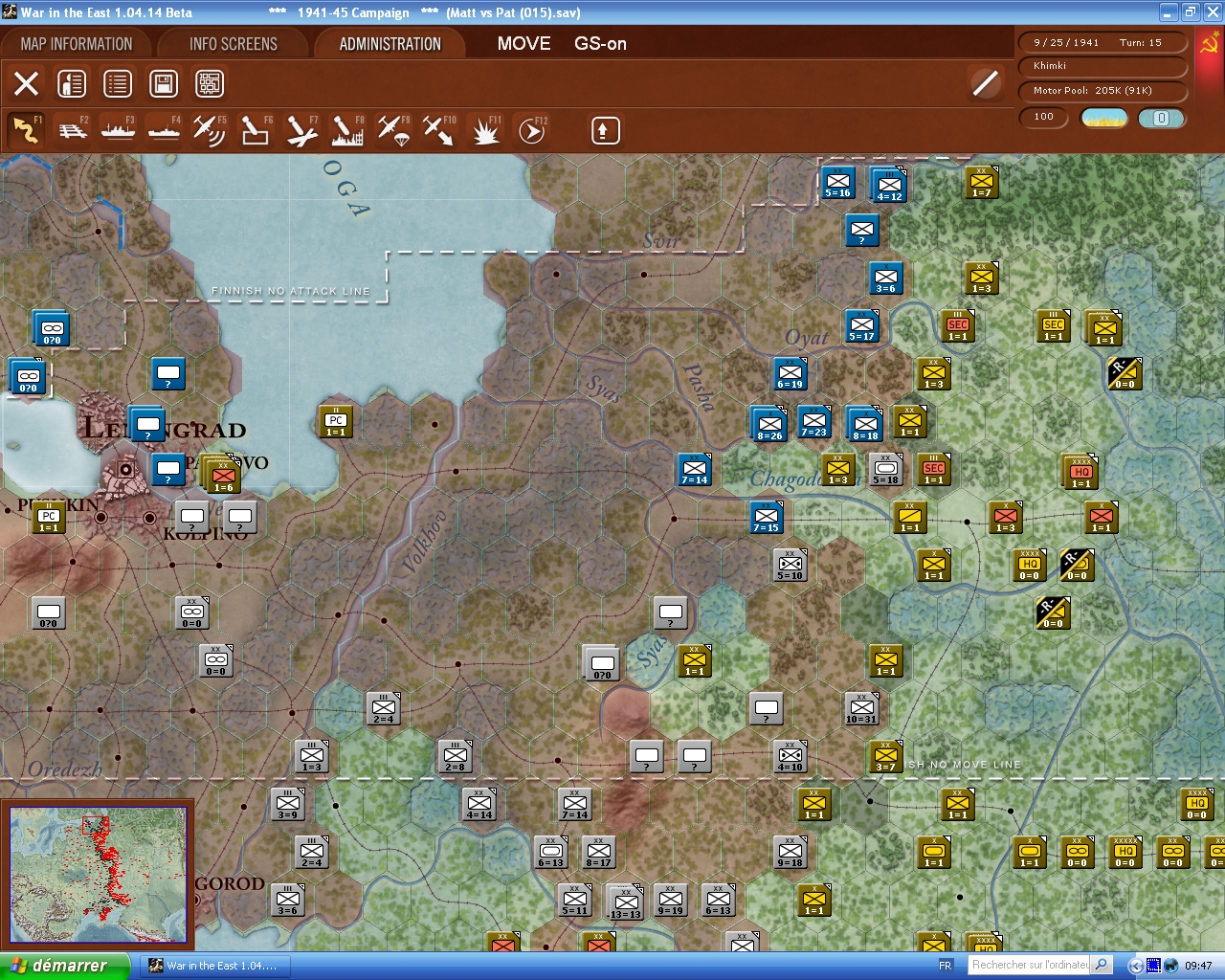Select the grey 5=18 unit counter

(x=885, y=469)
